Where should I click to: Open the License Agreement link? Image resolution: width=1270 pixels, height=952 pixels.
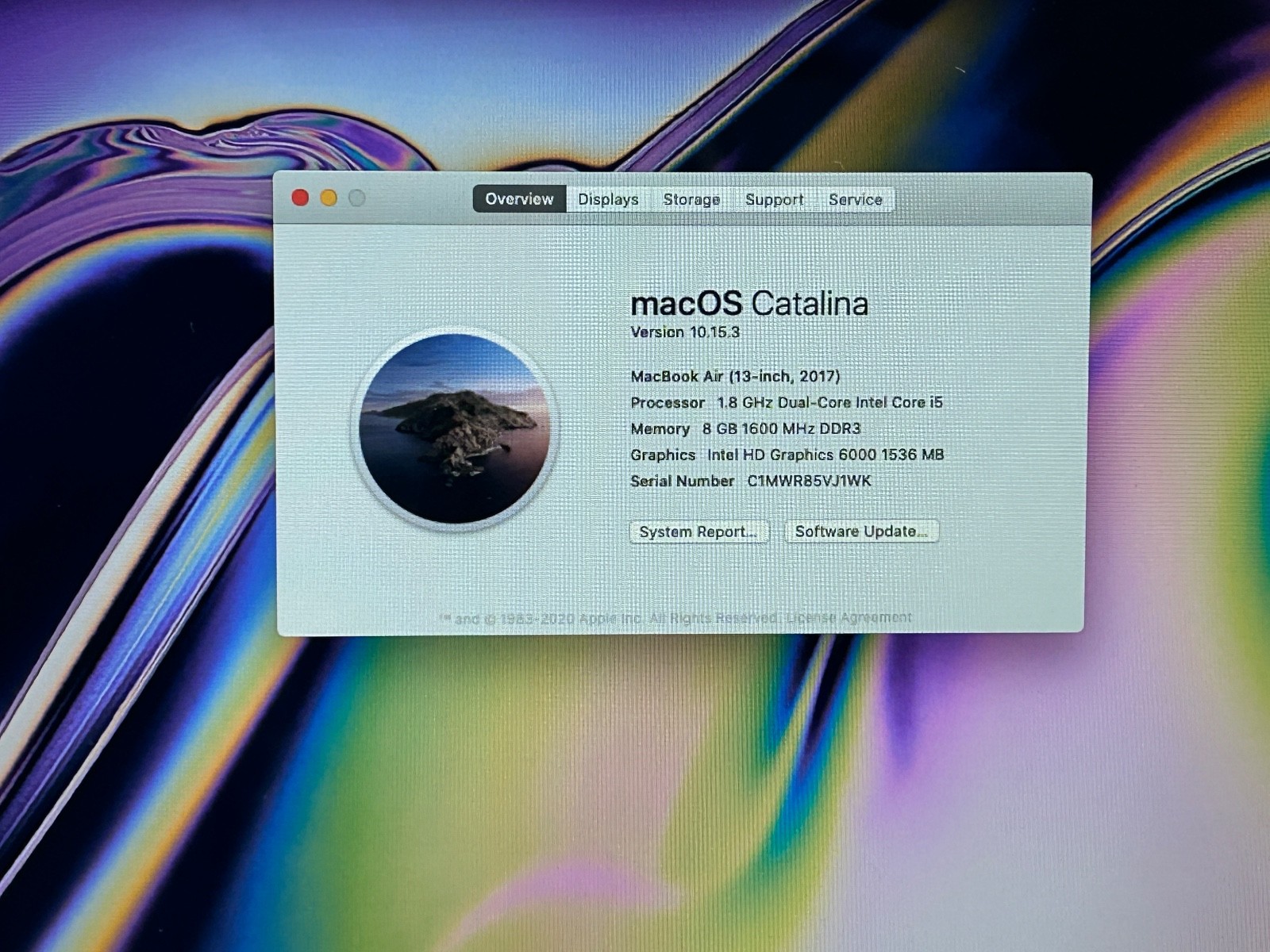pos(849,617)
